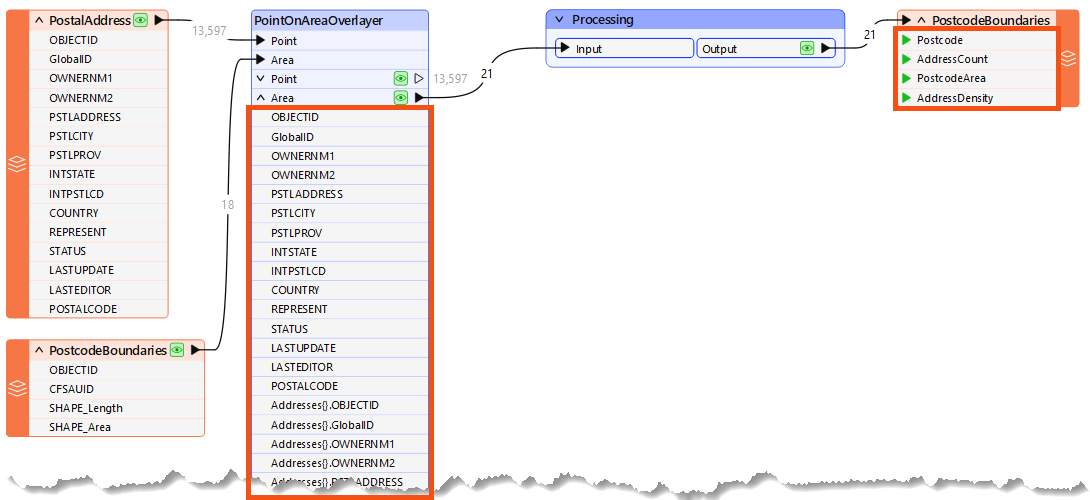The image size is (1090, 500).
Task: Click the PointOnAreaOverlayer Area input port arrow
Action: 260,60
